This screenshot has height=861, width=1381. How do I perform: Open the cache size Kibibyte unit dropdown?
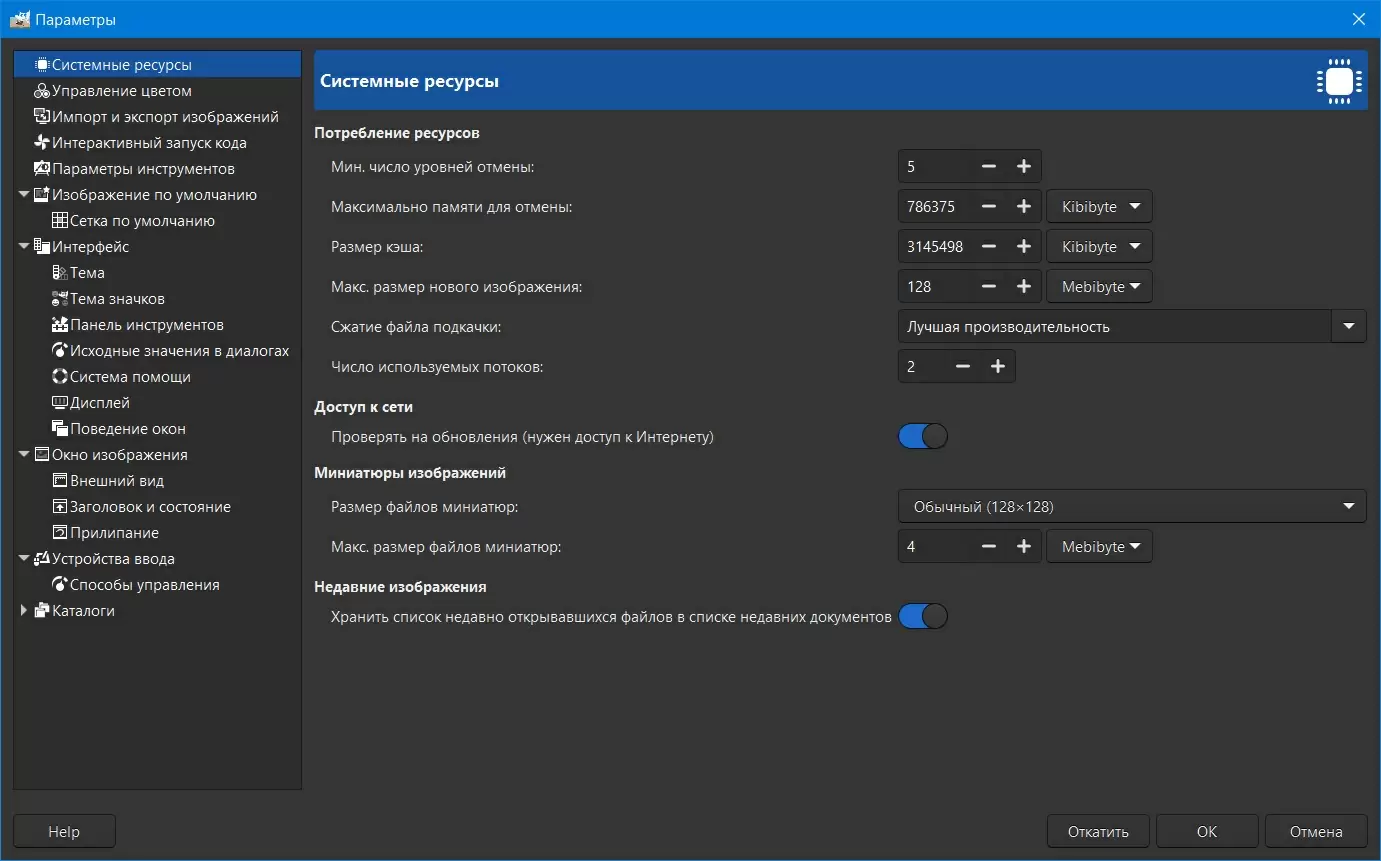tap(1099, 247)
